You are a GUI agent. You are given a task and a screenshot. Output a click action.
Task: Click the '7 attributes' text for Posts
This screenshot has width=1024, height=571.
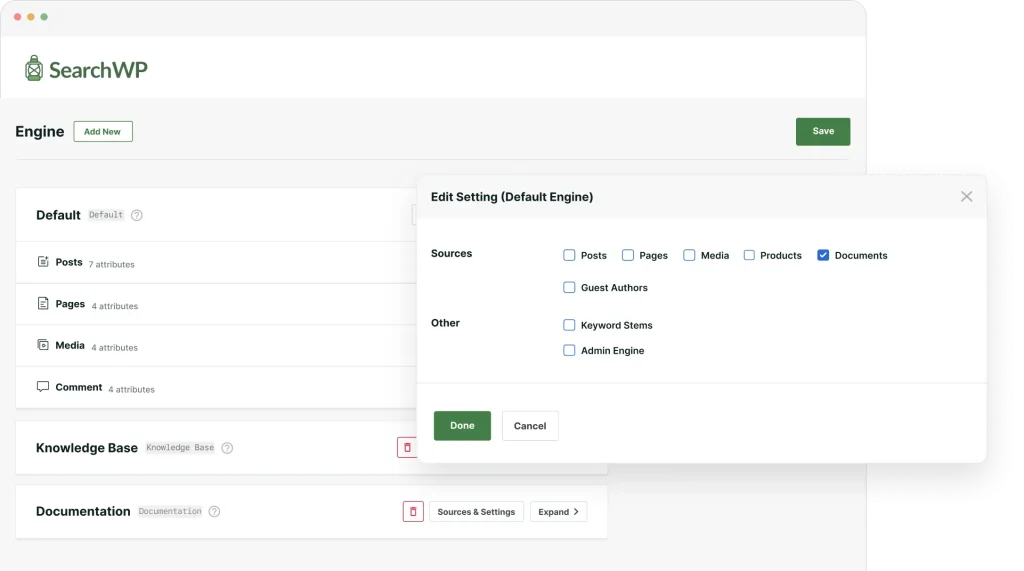112,265
